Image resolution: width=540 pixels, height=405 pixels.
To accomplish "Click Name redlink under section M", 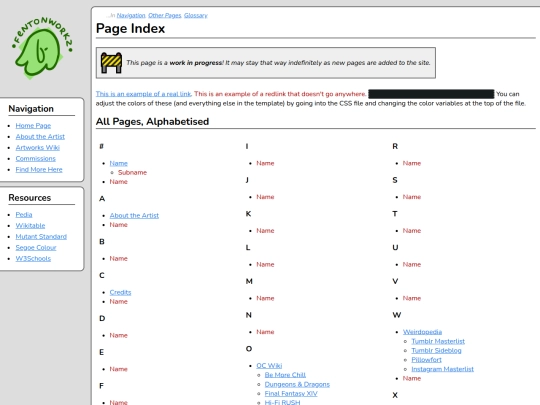I will coord(265,298).
